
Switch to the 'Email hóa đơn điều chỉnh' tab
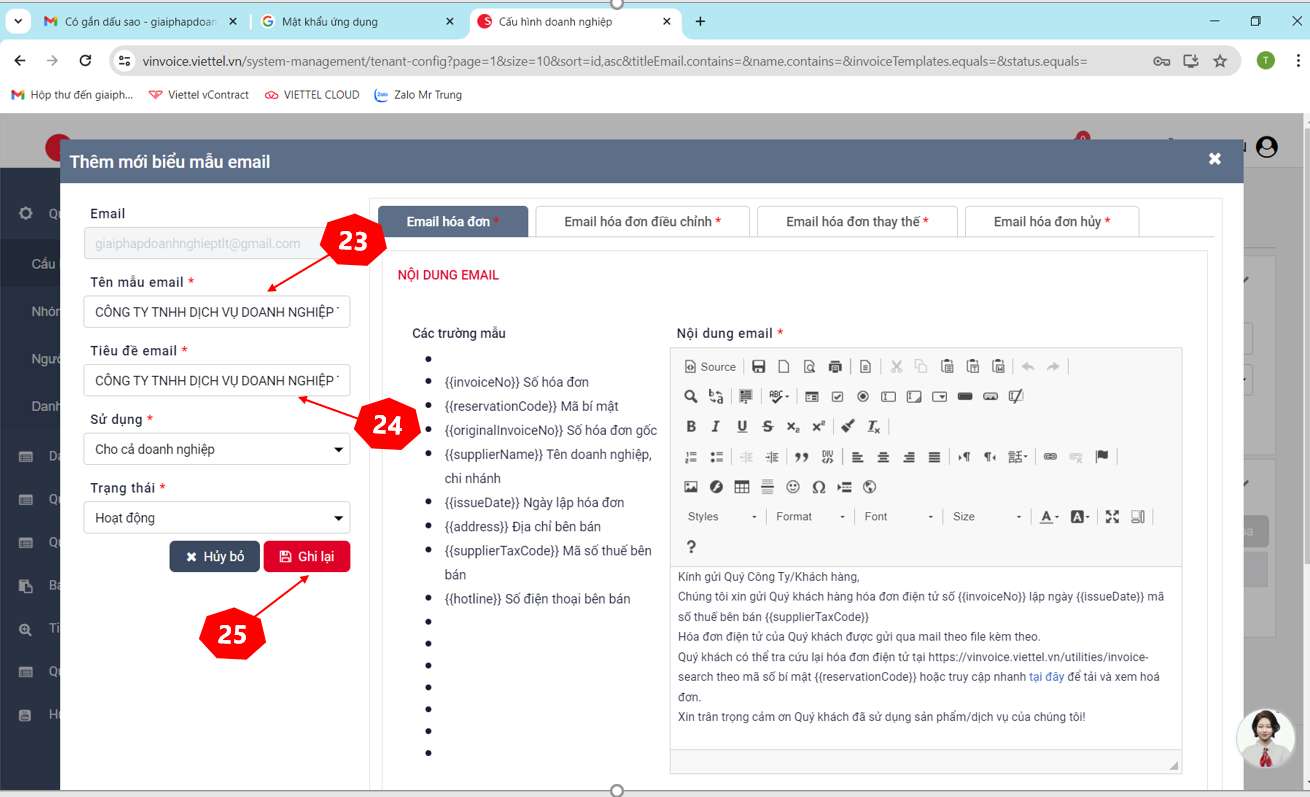642,221
